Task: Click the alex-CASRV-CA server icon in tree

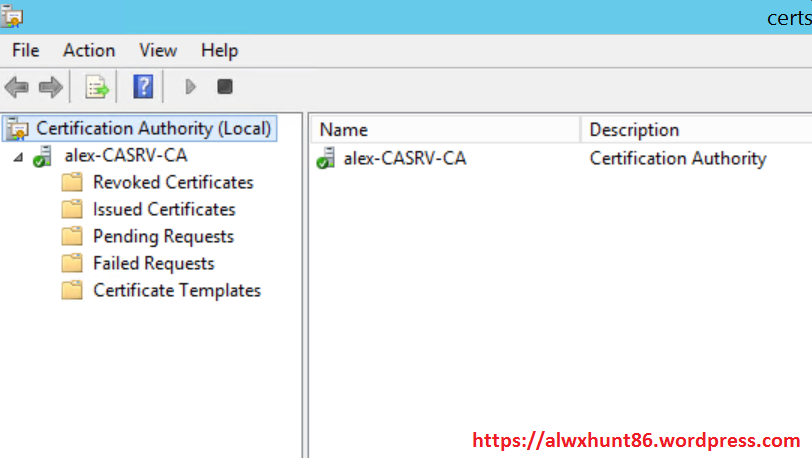Action: point(42,157)
